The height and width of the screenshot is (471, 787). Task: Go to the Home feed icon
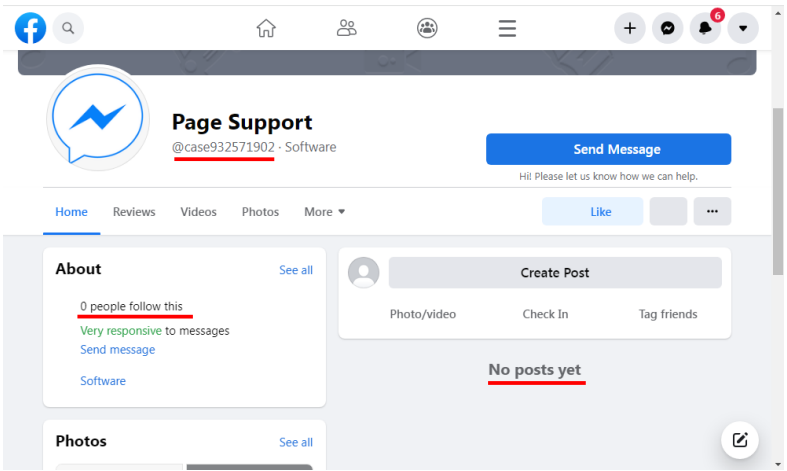tap(266, 29)
